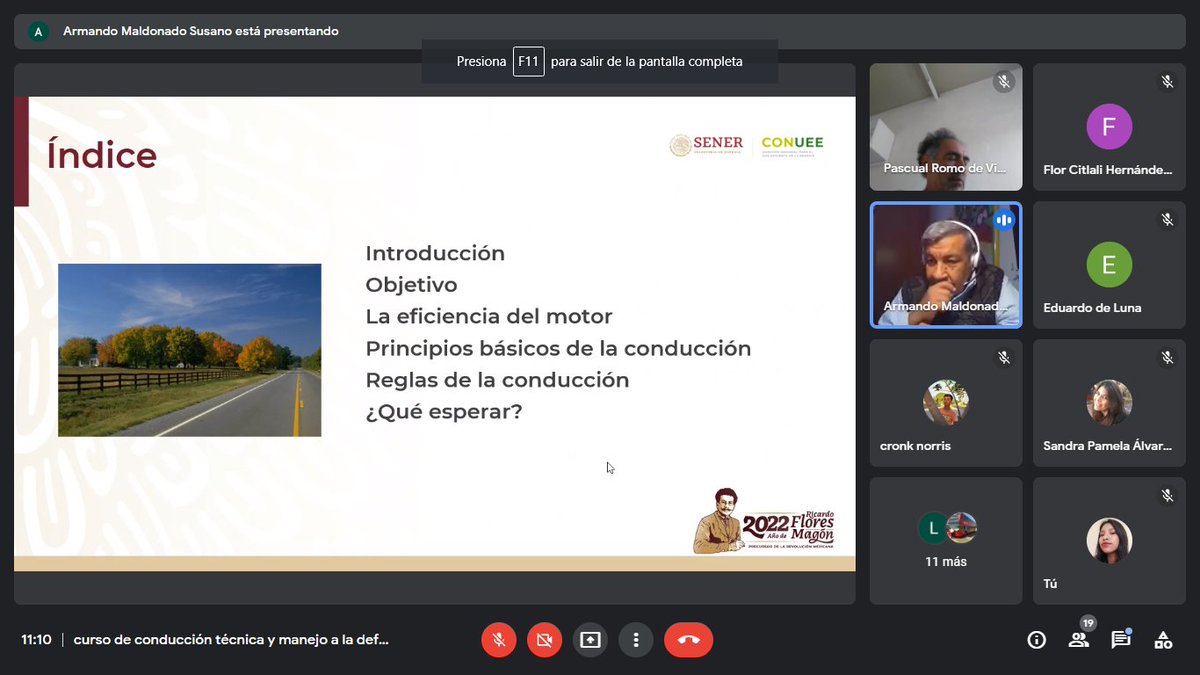Click your own 'Tú' avatar tile

coord(1109,541)
